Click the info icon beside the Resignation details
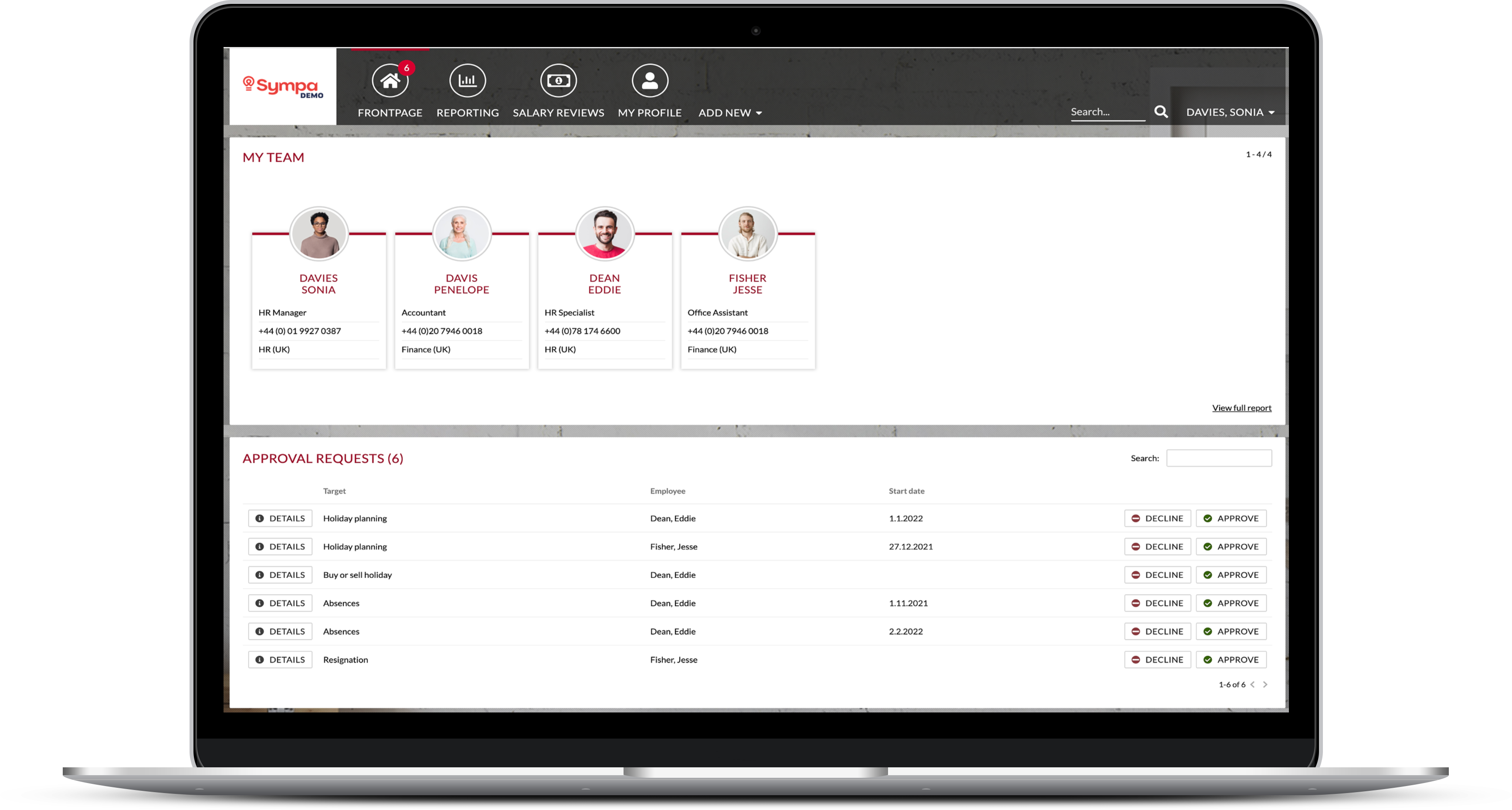Screen dimensions: 1512x810 (x=260, y=659)
